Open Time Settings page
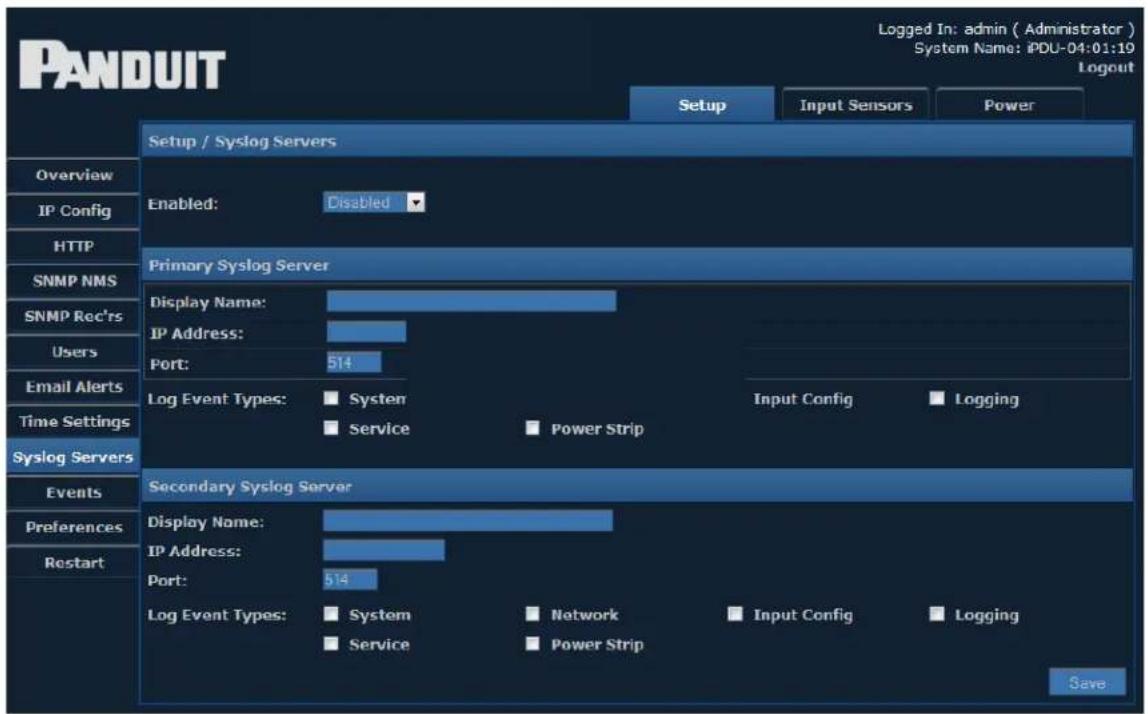Screen dimensions: 1148x714 pyautogui.click(x=74, y=422)
